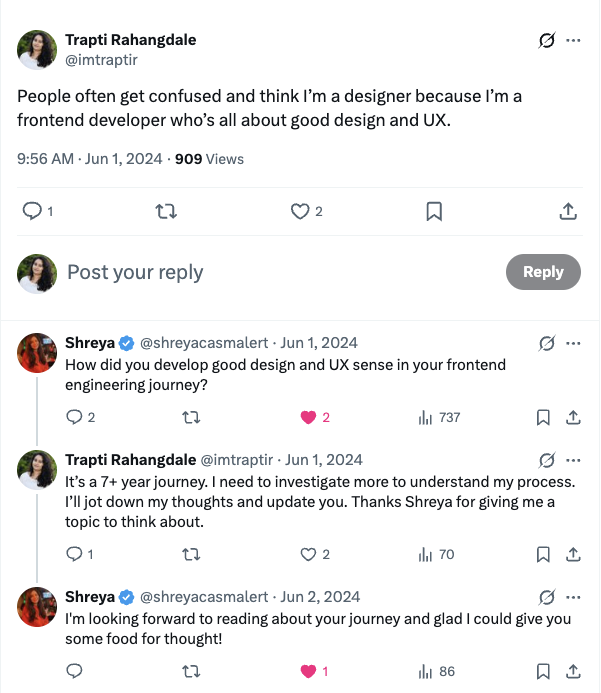
Task: Repost the main tweet by Trapti
Action: tap(167, 211)
